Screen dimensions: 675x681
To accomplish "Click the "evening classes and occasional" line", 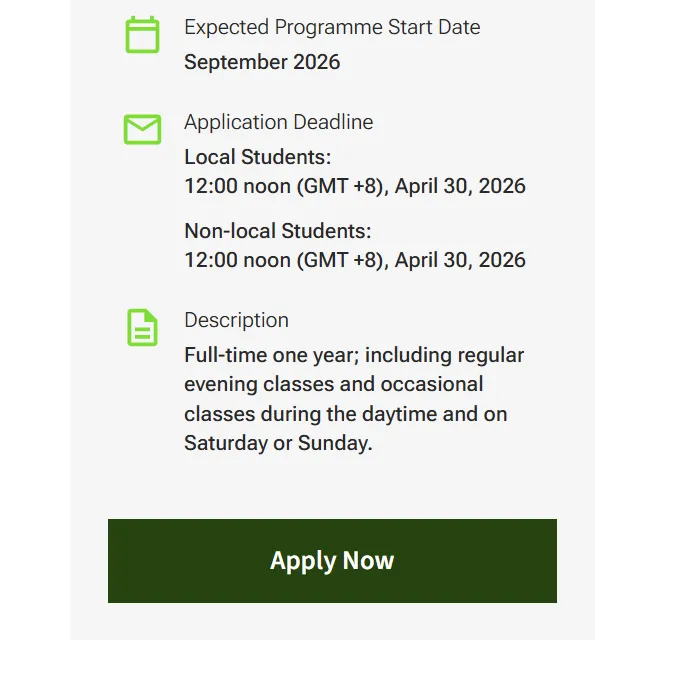I will (333, 385).
